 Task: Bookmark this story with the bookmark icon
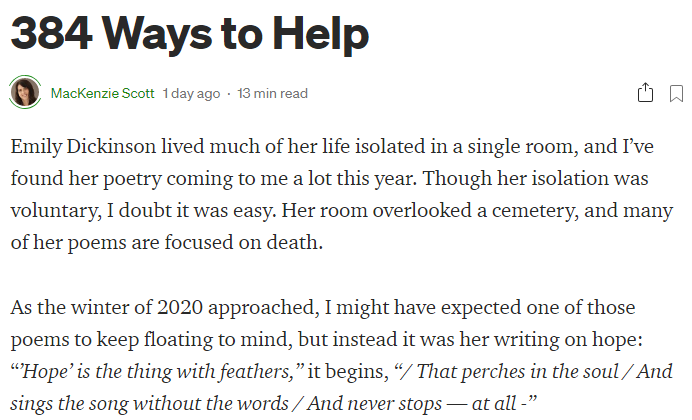(x=676, y=94)
